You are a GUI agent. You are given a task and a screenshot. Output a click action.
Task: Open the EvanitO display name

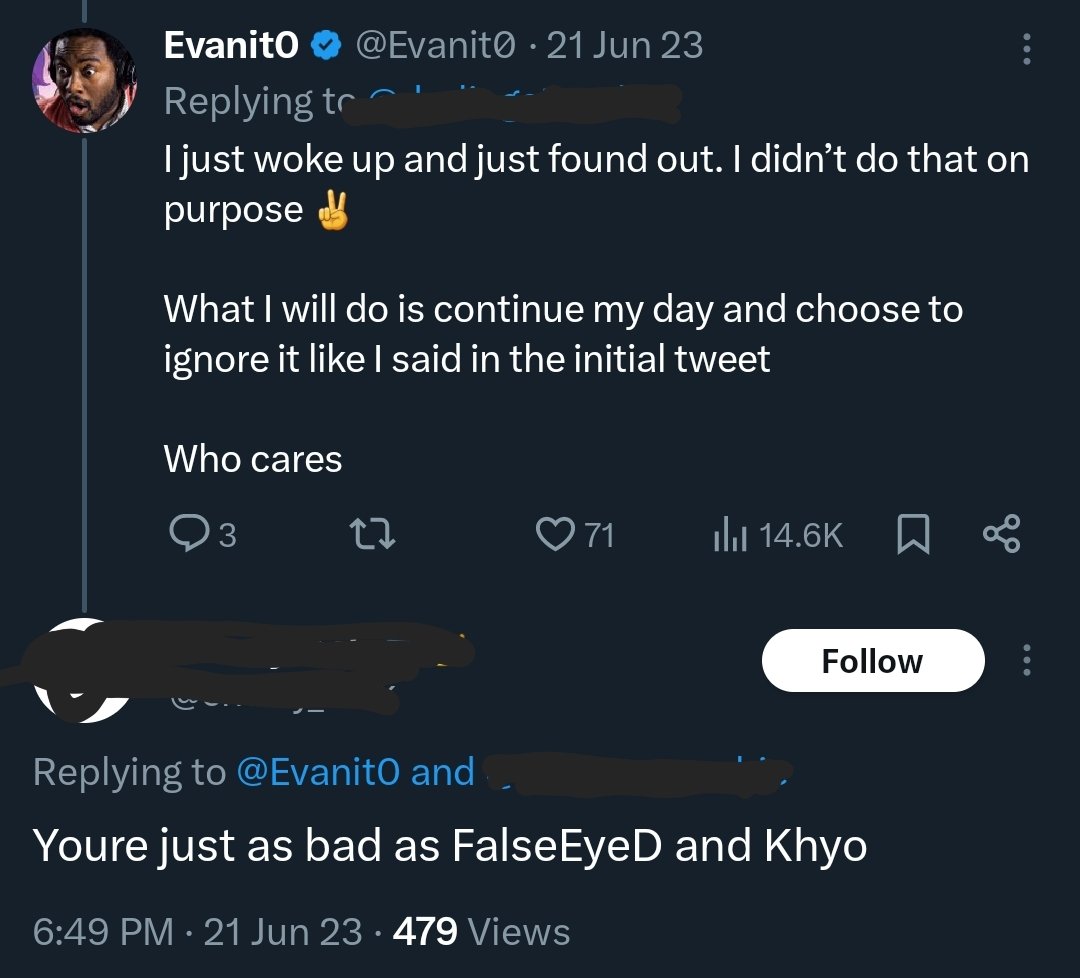pos(231,45)
